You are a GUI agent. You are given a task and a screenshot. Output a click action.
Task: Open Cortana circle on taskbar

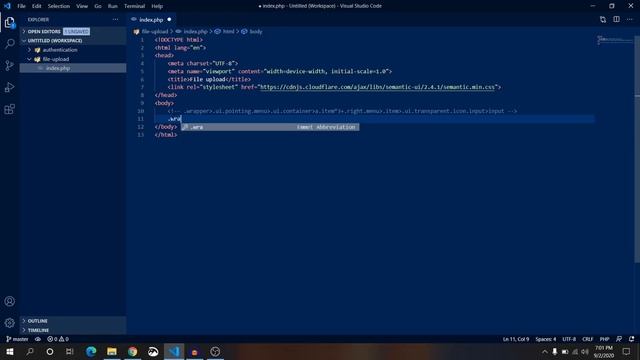pyautogui.click(x=50, y=351)
